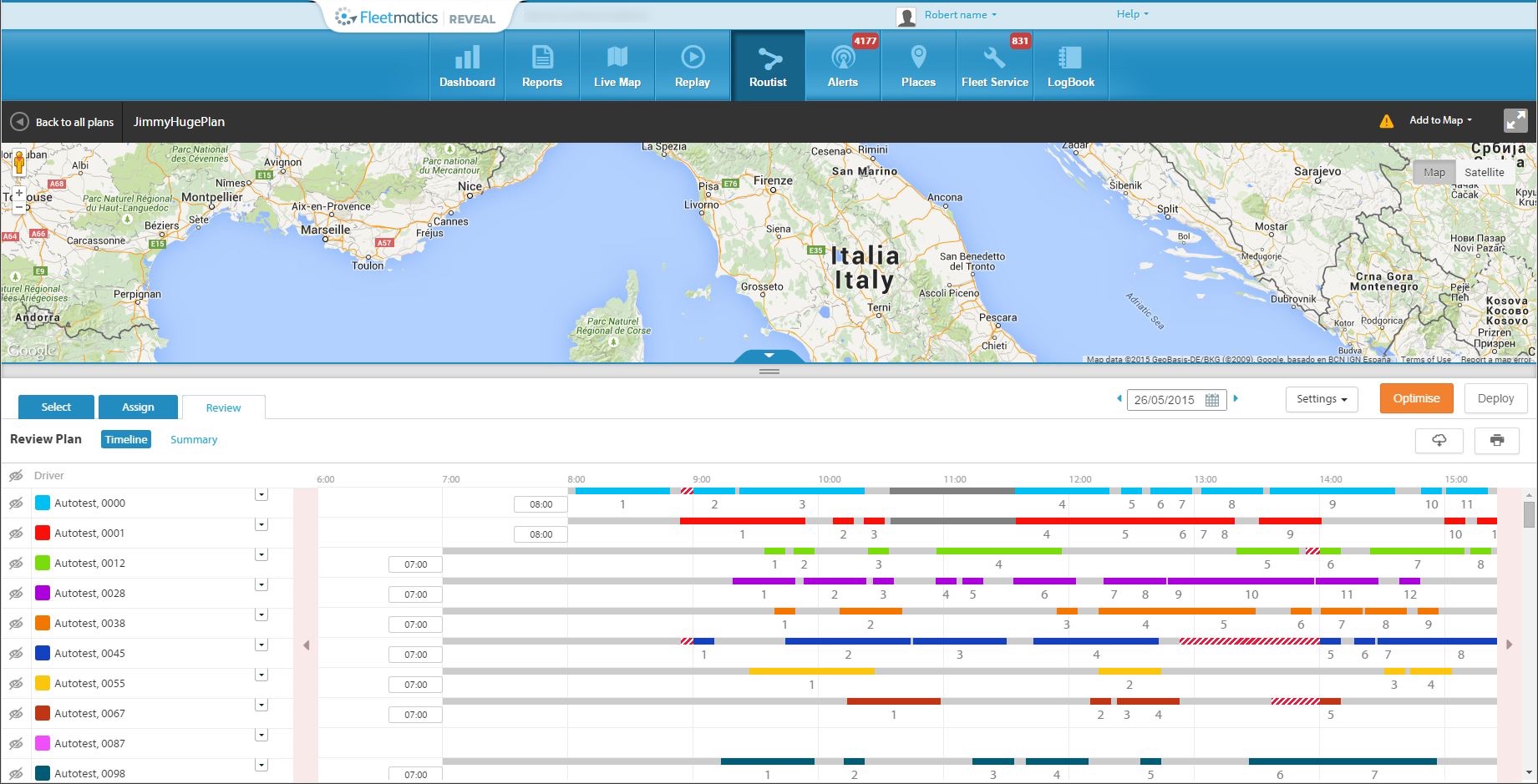The image size is (1538, 784).
Task: Toggle visibility for Autotest, 0038
Action: coord(16,624)
